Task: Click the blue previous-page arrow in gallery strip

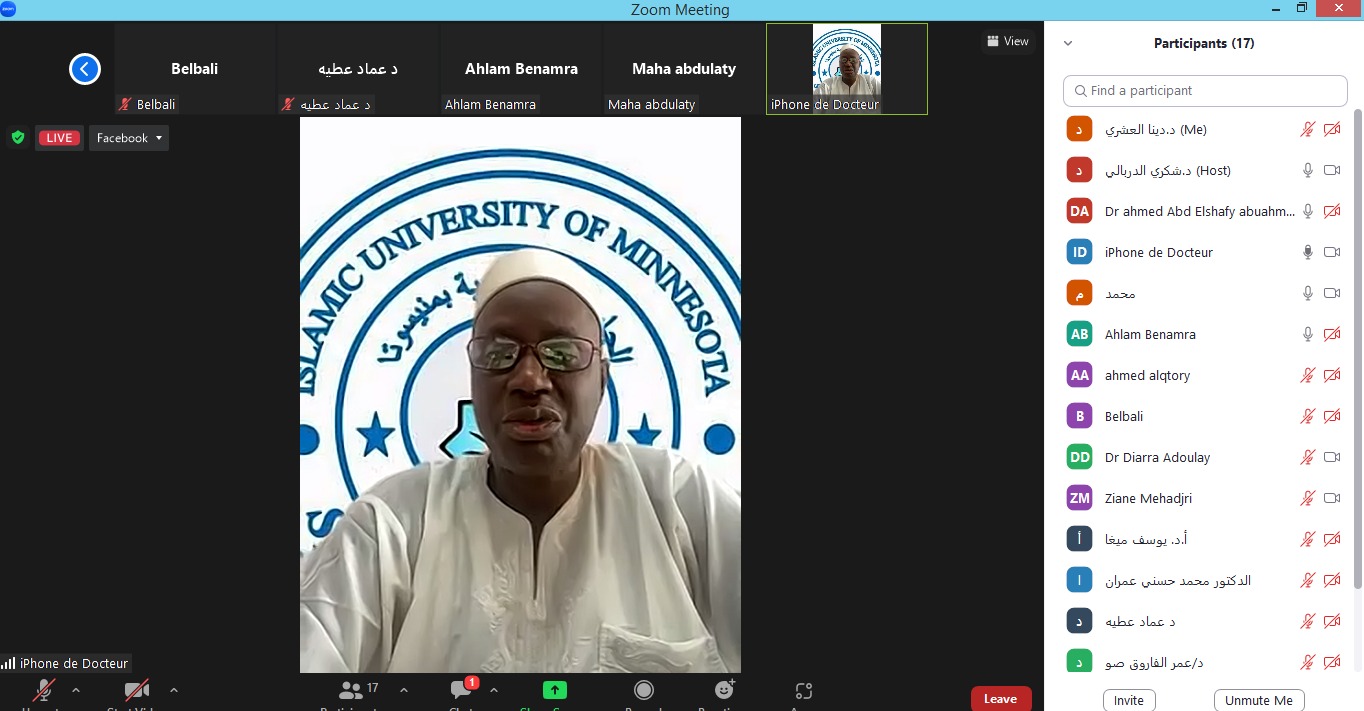Action: click(85, 69)
